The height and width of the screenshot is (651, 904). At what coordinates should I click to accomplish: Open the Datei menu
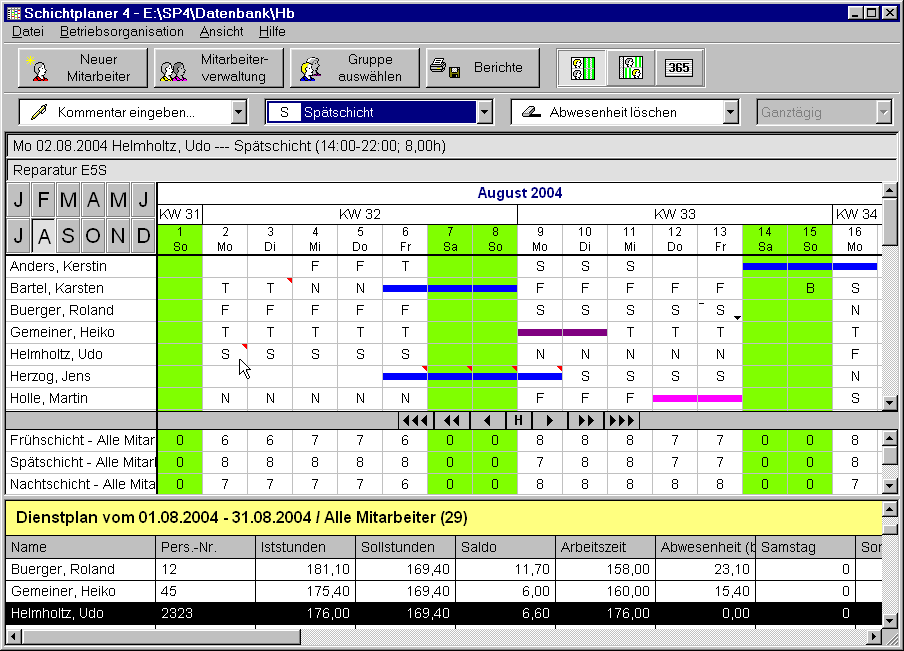coord(28,32)
